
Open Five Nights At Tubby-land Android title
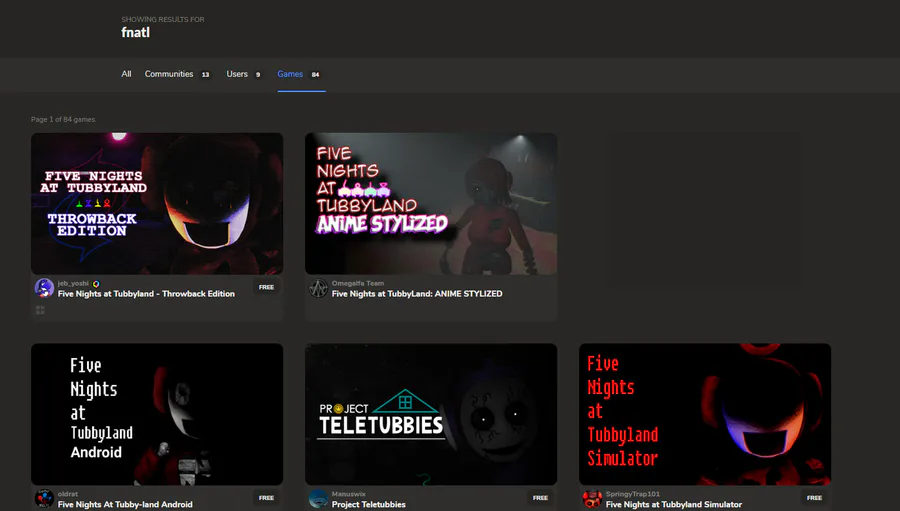[x=125, y=504]
